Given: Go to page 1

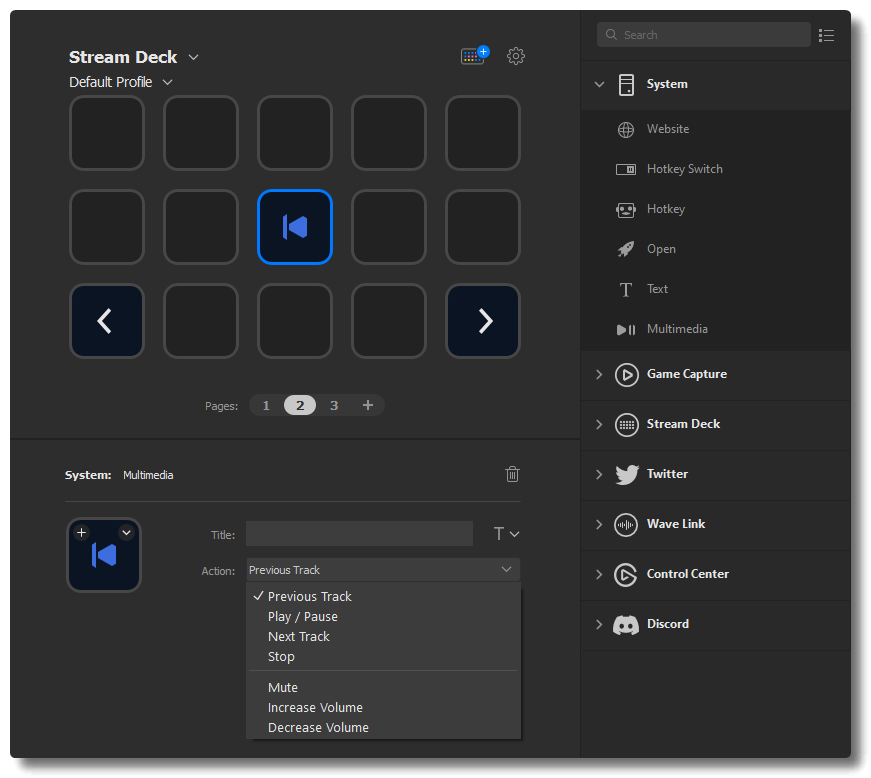Looking at the screenshot, I should [266, 405].
